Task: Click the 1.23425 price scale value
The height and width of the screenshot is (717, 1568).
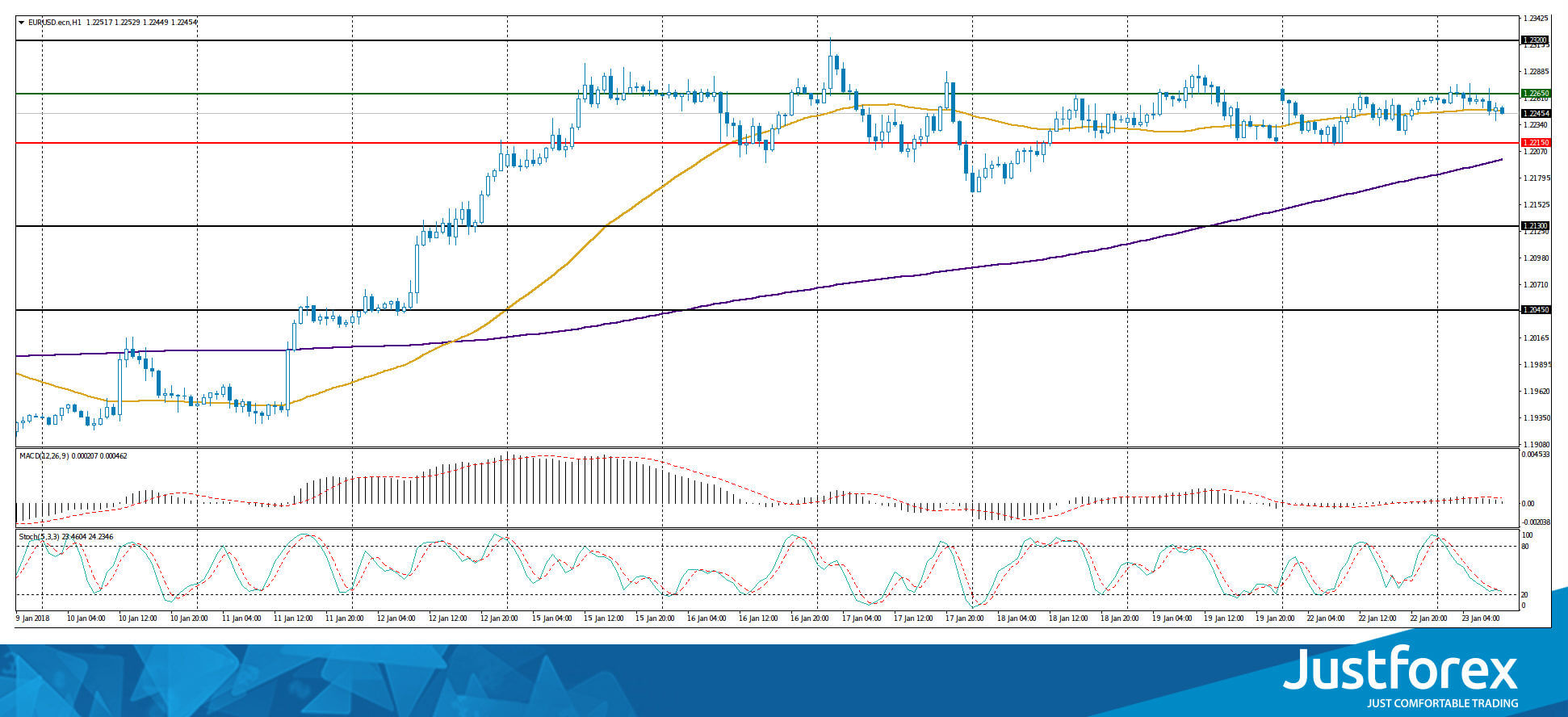Action: (x=1535, y=18)
